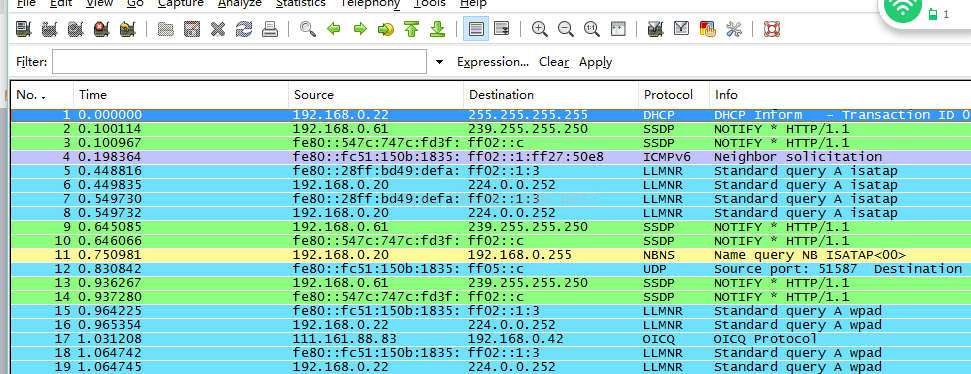Sort by Destination column header
The width and height of the screenshot is (971, 374).
(x=551, y=95)
